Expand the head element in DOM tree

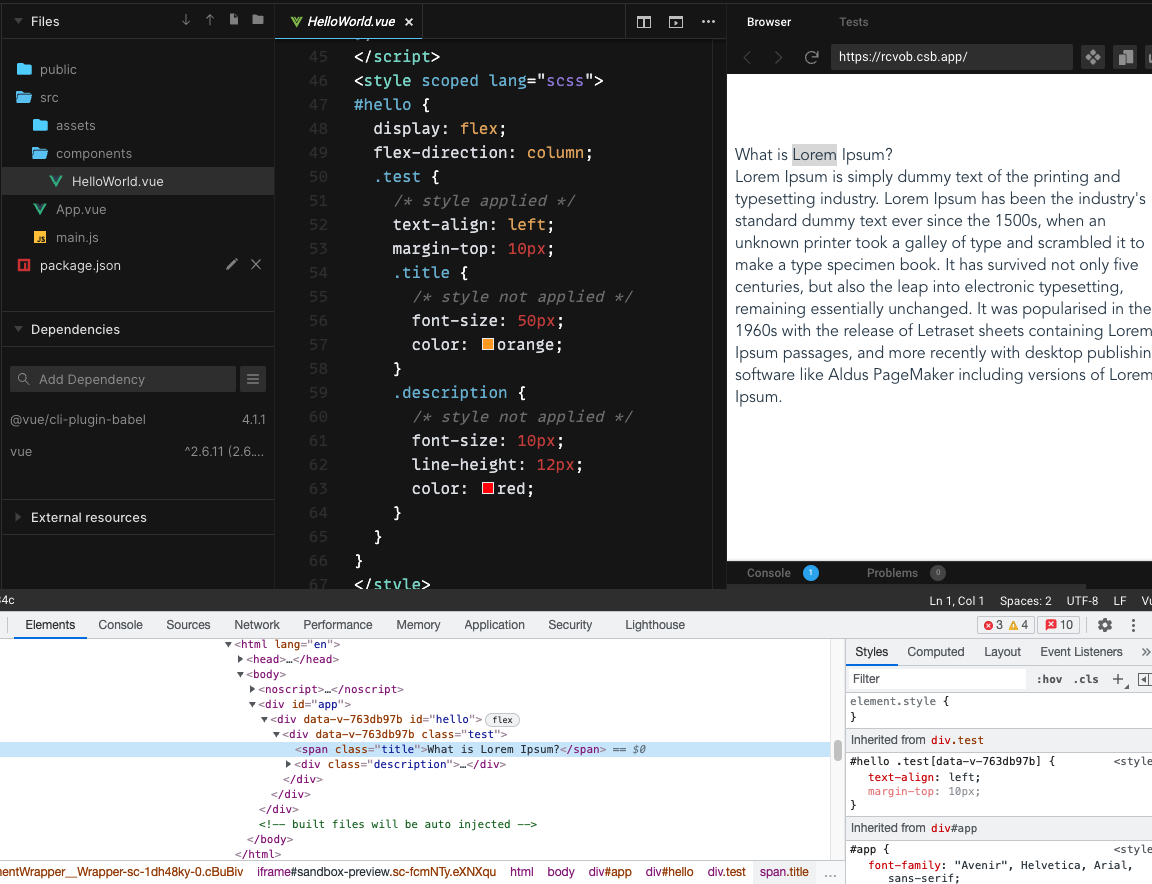click(240, 659)
